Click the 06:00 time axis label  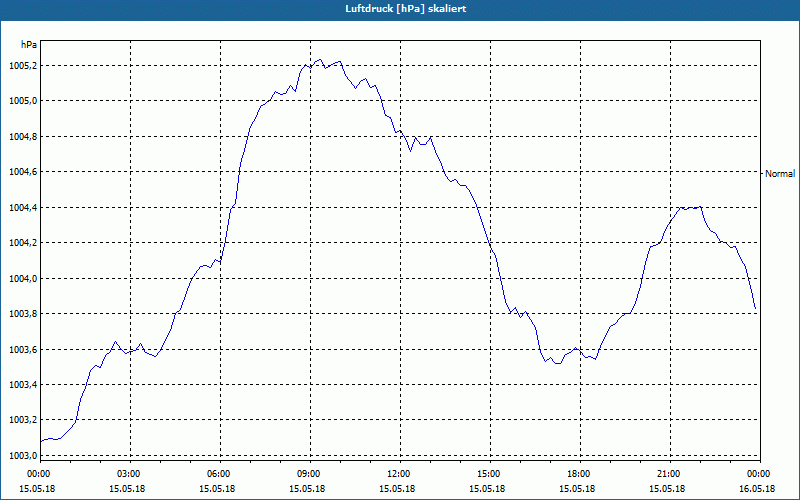pos(218,474)
